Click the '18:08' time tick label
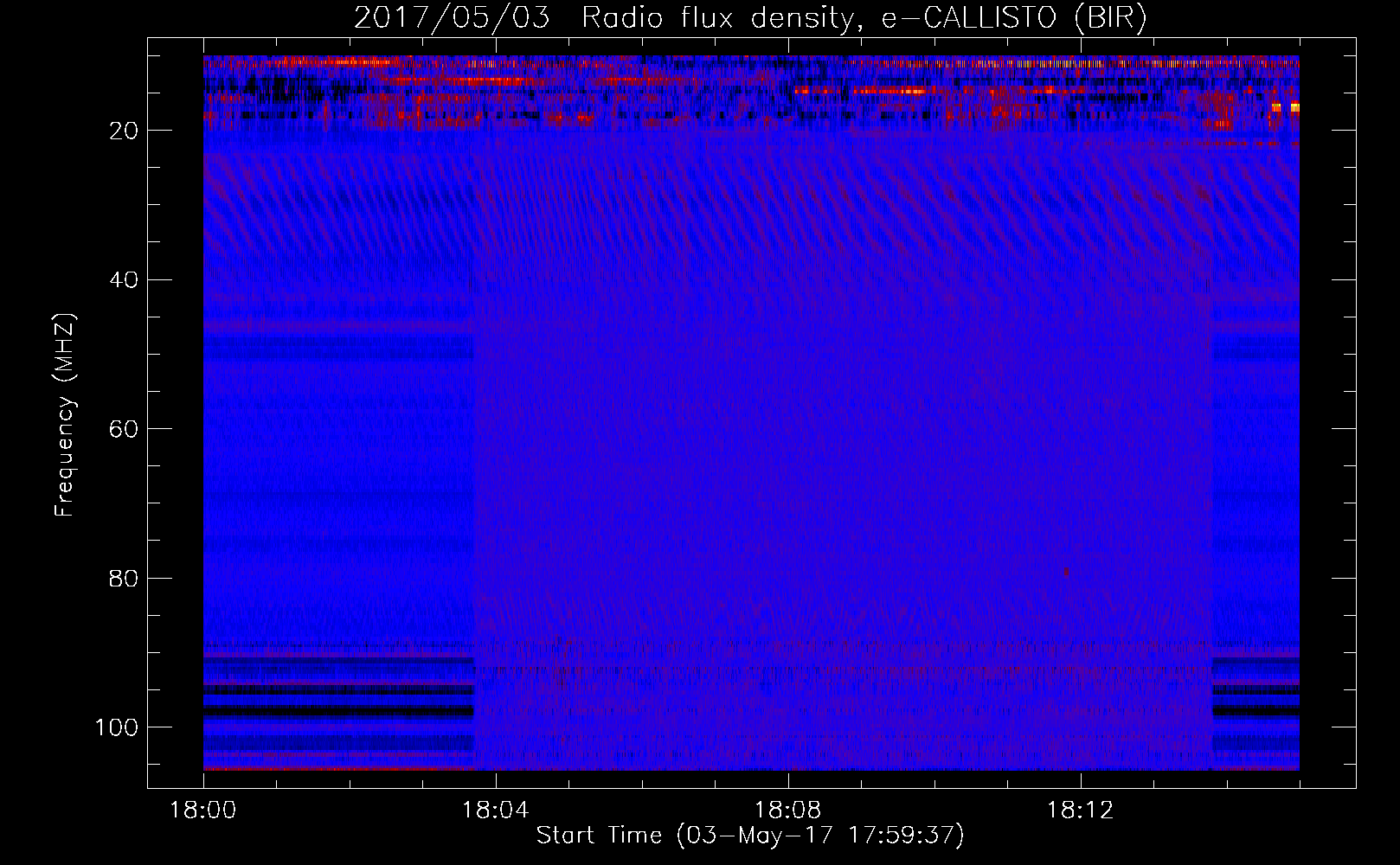 [788, 811]
